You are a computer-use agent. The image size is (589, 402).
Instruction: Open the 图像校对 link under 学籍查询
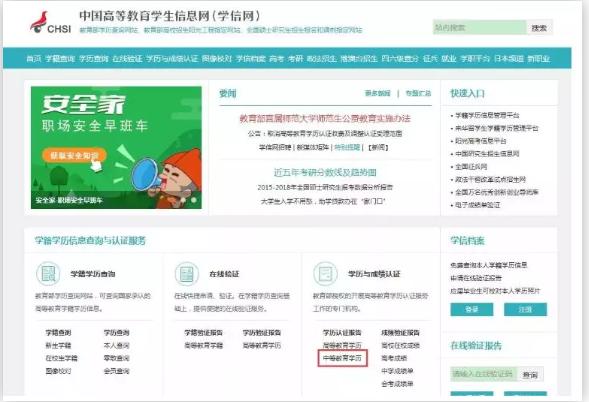click(58, 371)
